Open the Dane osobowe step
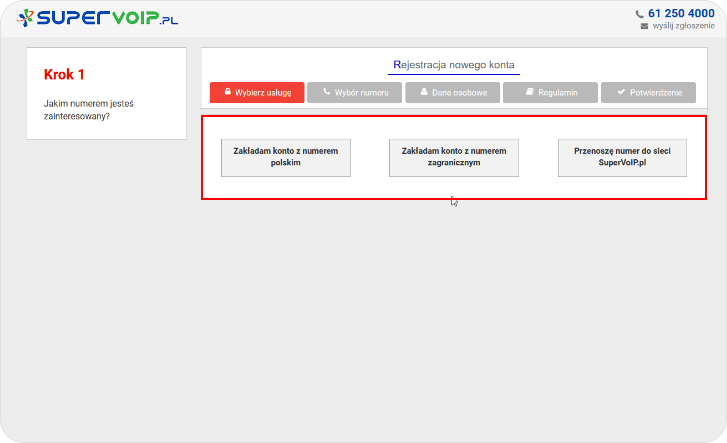This screenshot has width=727, height=443. (452, 93)
